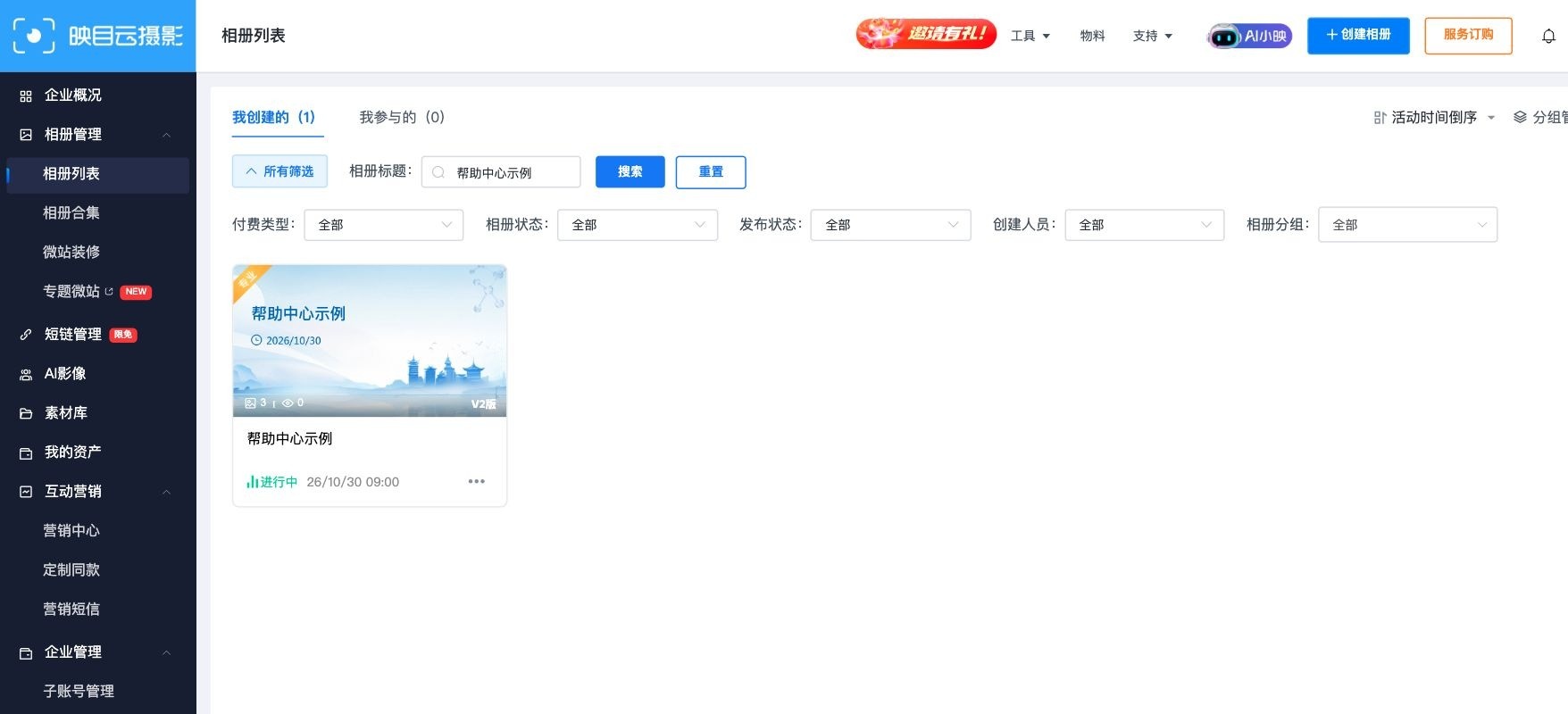Screen dimensions: 1568x714
Task: Collapse the 企业管理 sidebar section
Action: point(166,652)
